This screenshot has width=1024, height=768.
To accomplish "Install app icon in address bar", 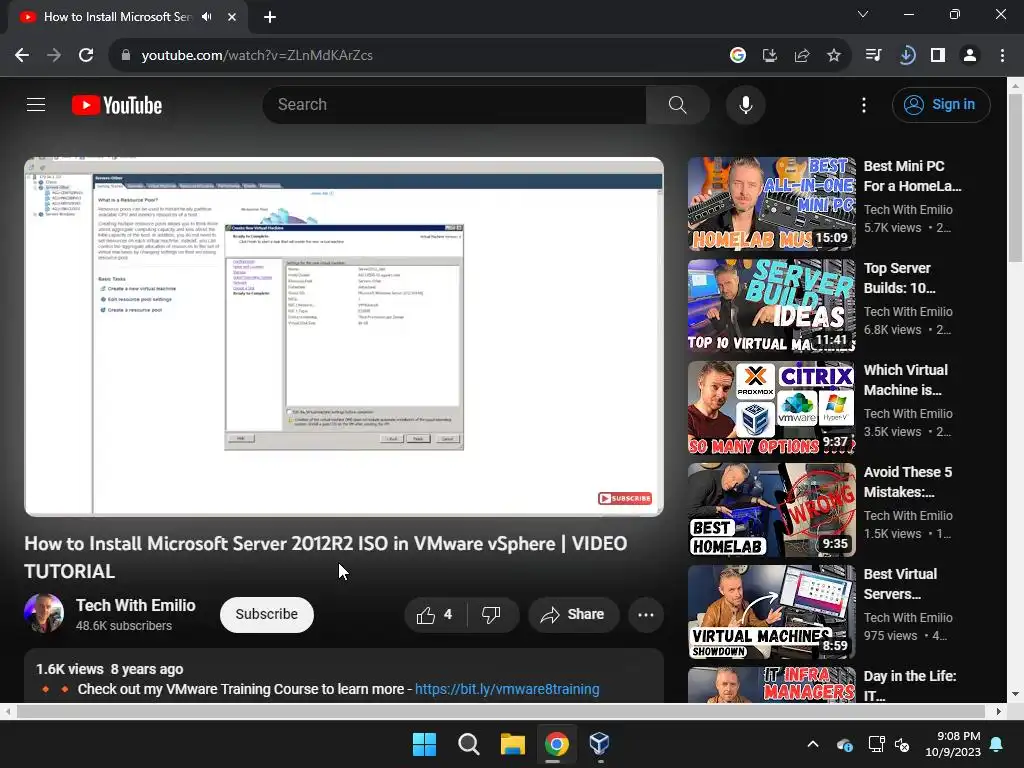I will coord(770,55).
